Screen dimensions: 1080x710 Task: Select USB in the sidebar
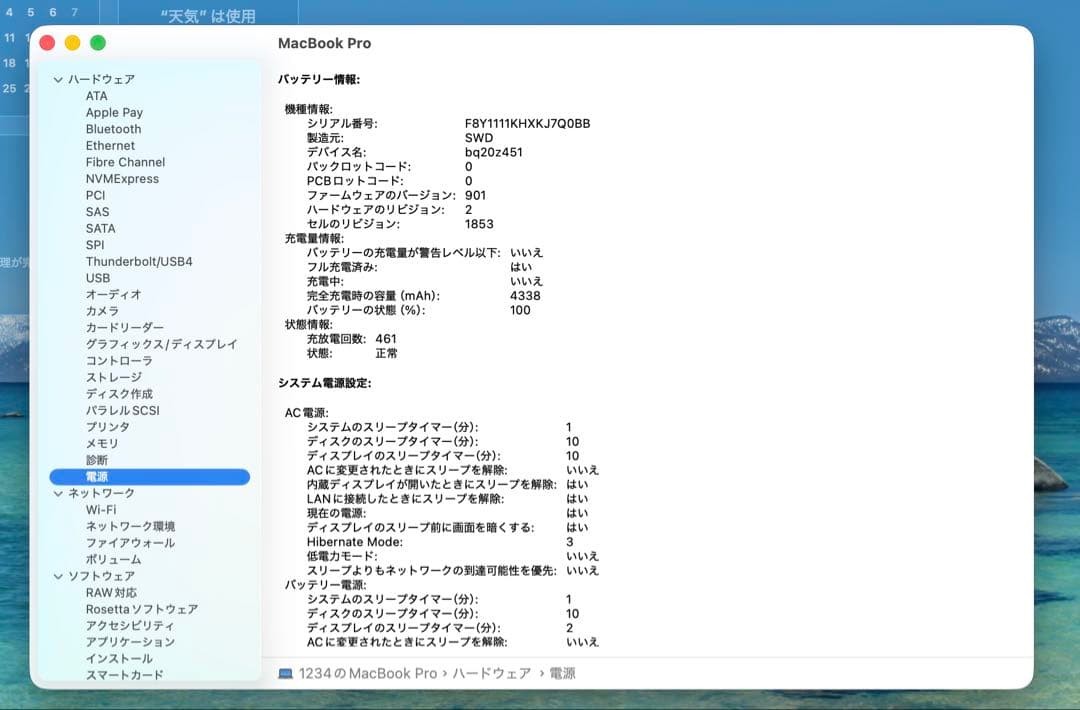[98, 278]
